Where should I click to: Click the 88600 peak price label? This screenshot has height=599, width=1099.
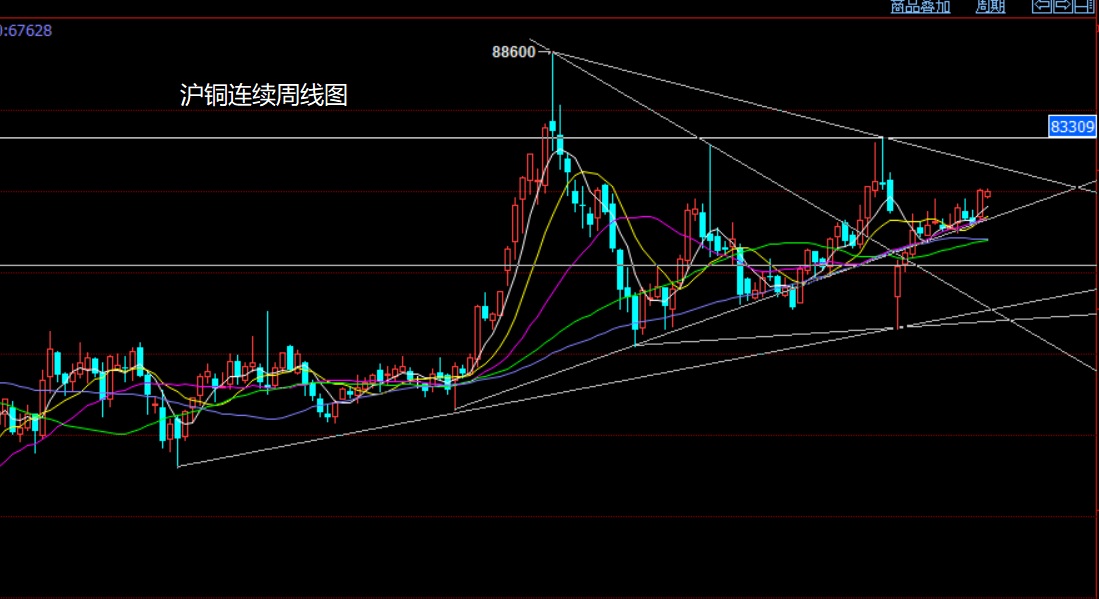click(514, 52)
